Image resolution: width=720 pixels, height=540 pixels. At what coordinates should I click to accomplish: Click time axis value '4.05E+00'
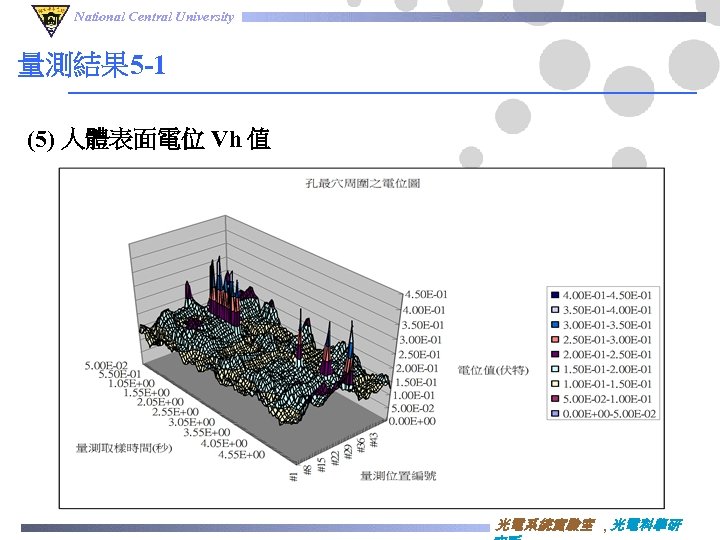pos(224,443)
